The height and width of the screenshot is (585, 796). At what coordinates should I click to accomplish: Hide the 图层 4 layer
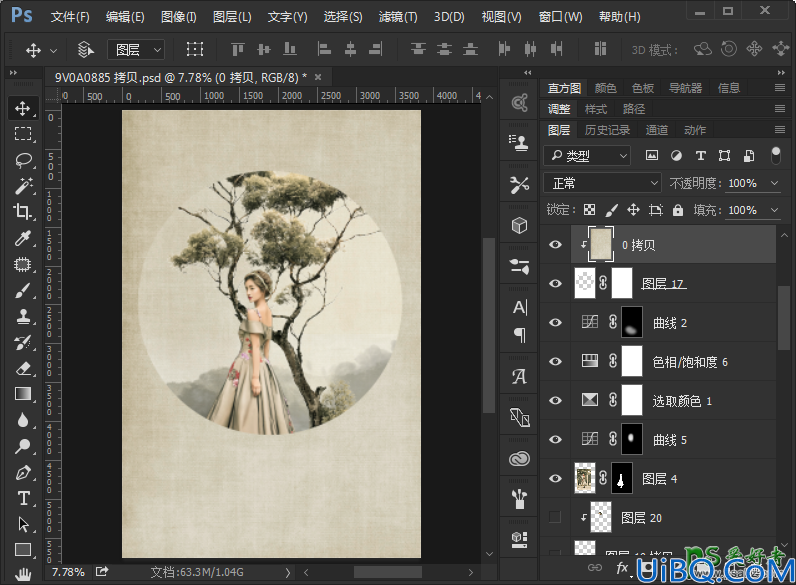pyautogui.click(x=555, y=478)
